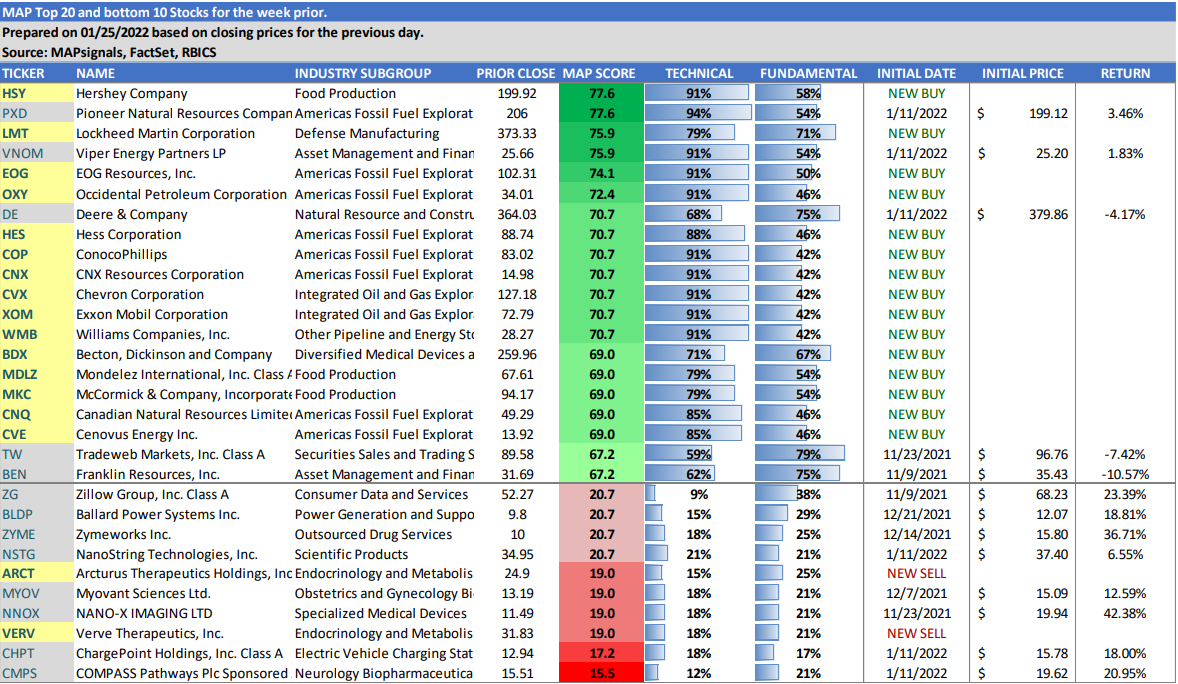The image size is (1178, 684).
Task: Click the CHPT ticker cell
Action: pyautogui.click(x=37, y=654)
